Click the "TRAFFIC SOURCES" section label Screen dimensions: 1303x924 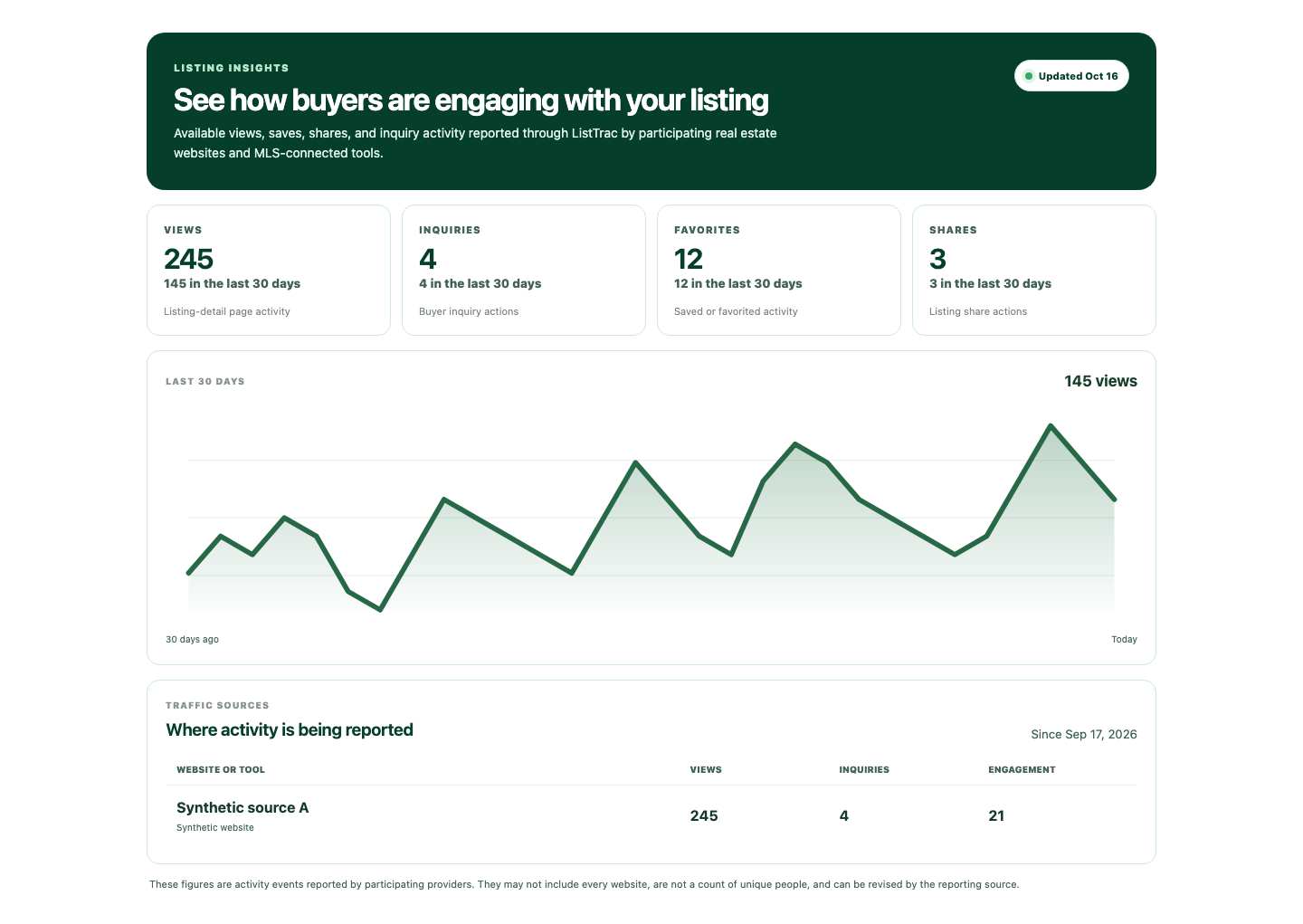point(217,705)
